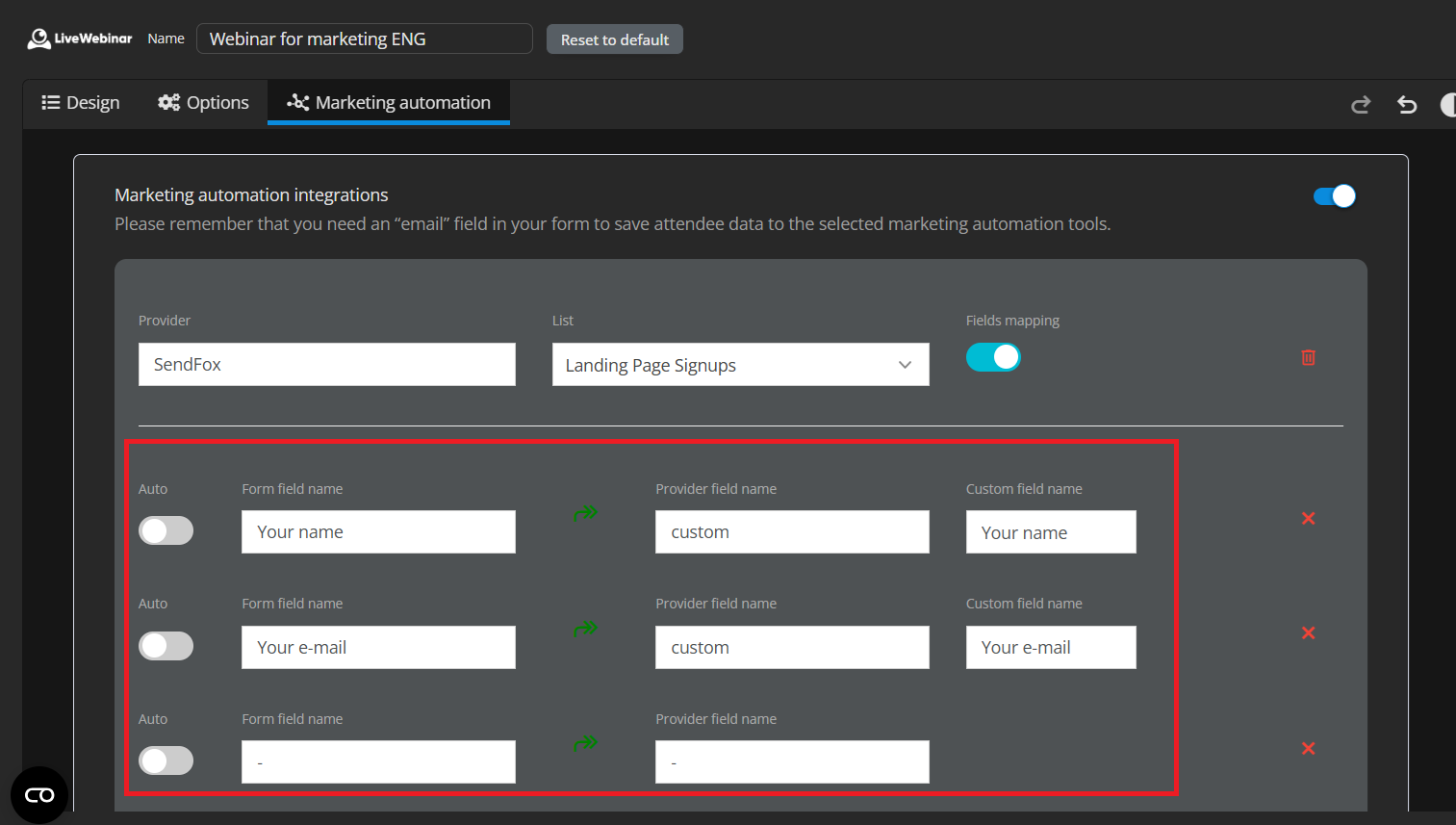Image resolution: width=1456 pixels, height=825 pixels.
Task: Enable Auto toggle for 'Your e-mail' row
Action: 166,646
